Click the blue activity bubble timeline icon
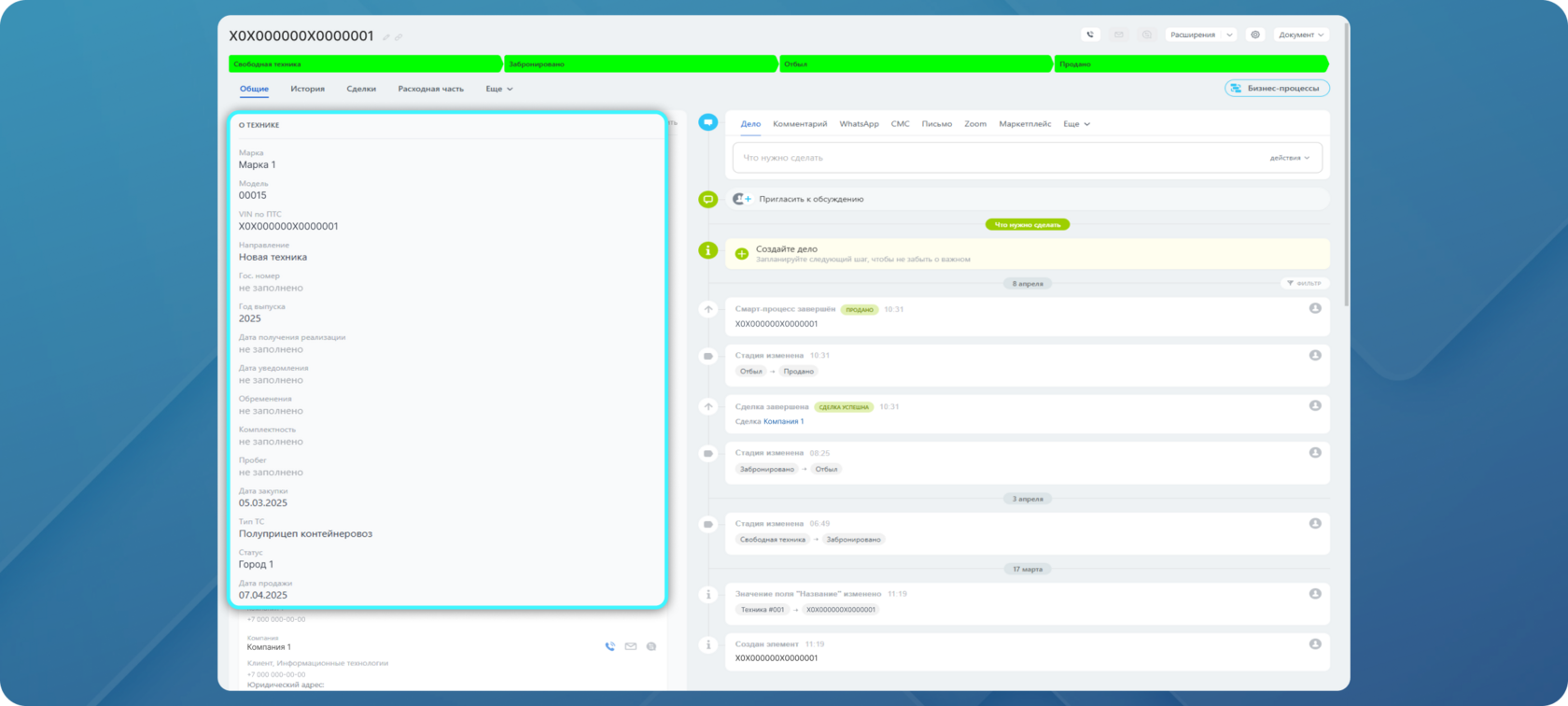This screenshot has height=706, width=1568. [x=708, y=122]
